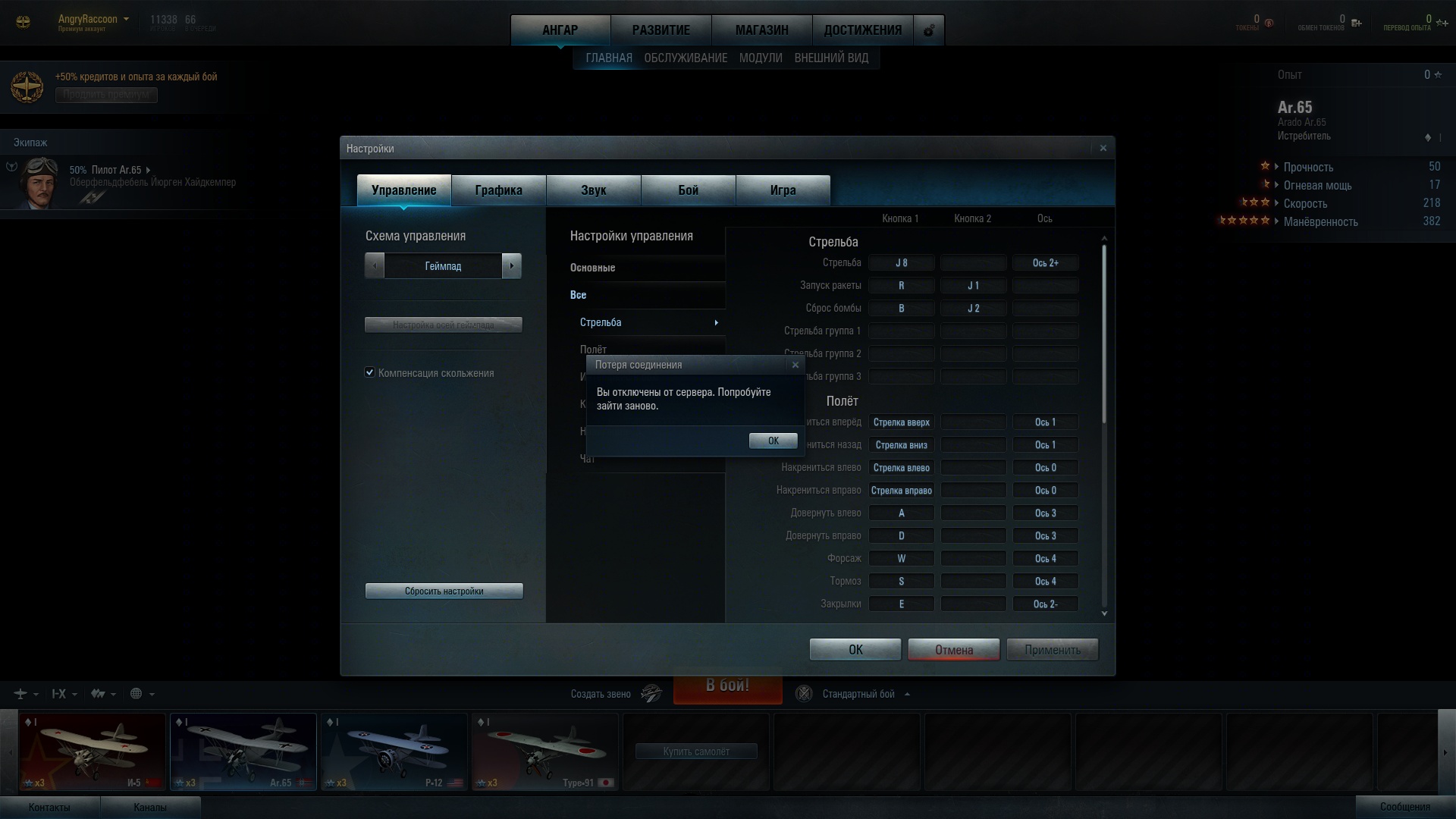Click the Сбросить настройки button
Viewport: 1456px width, 819px height.
(x=444, y=591)
